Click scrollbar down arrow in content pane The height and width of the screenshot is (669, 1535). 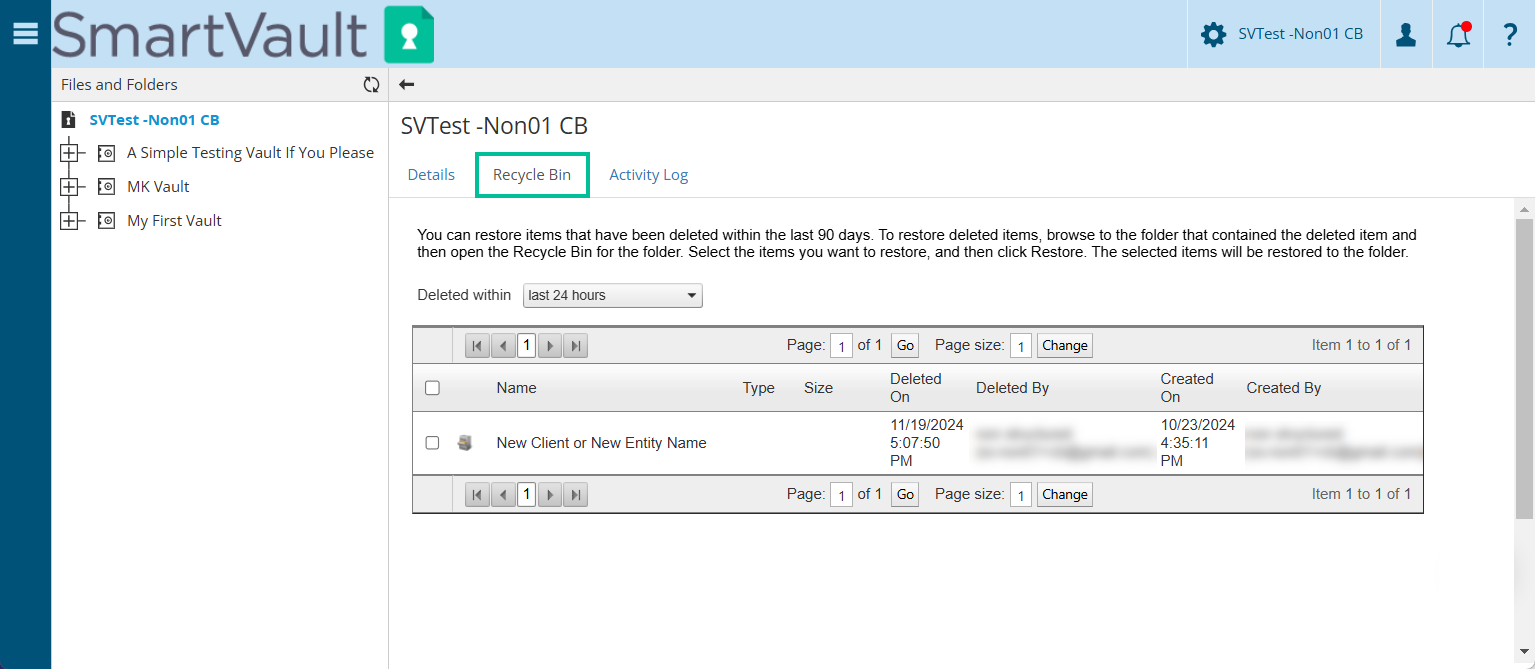(1525, 652)
